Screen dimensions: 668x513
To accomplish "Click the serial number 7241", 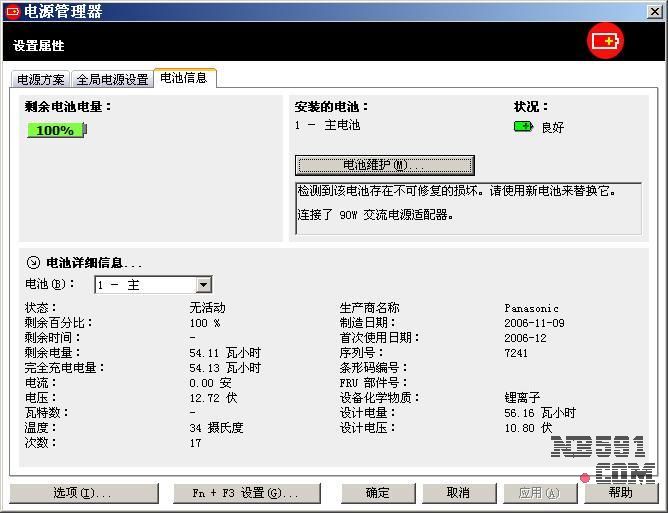I will [x=516, y=353].
